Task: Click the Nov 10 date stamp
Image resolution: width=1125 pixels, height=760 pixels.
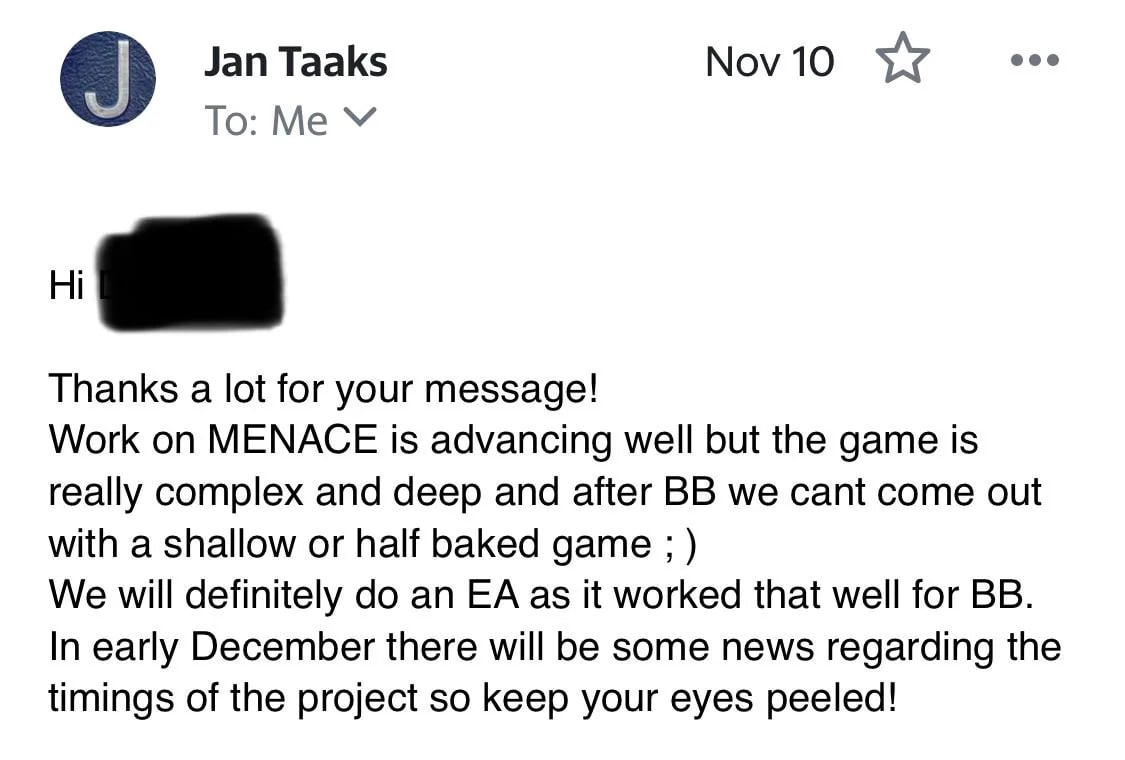Action: pyautogui.click(x=768, y=62)
